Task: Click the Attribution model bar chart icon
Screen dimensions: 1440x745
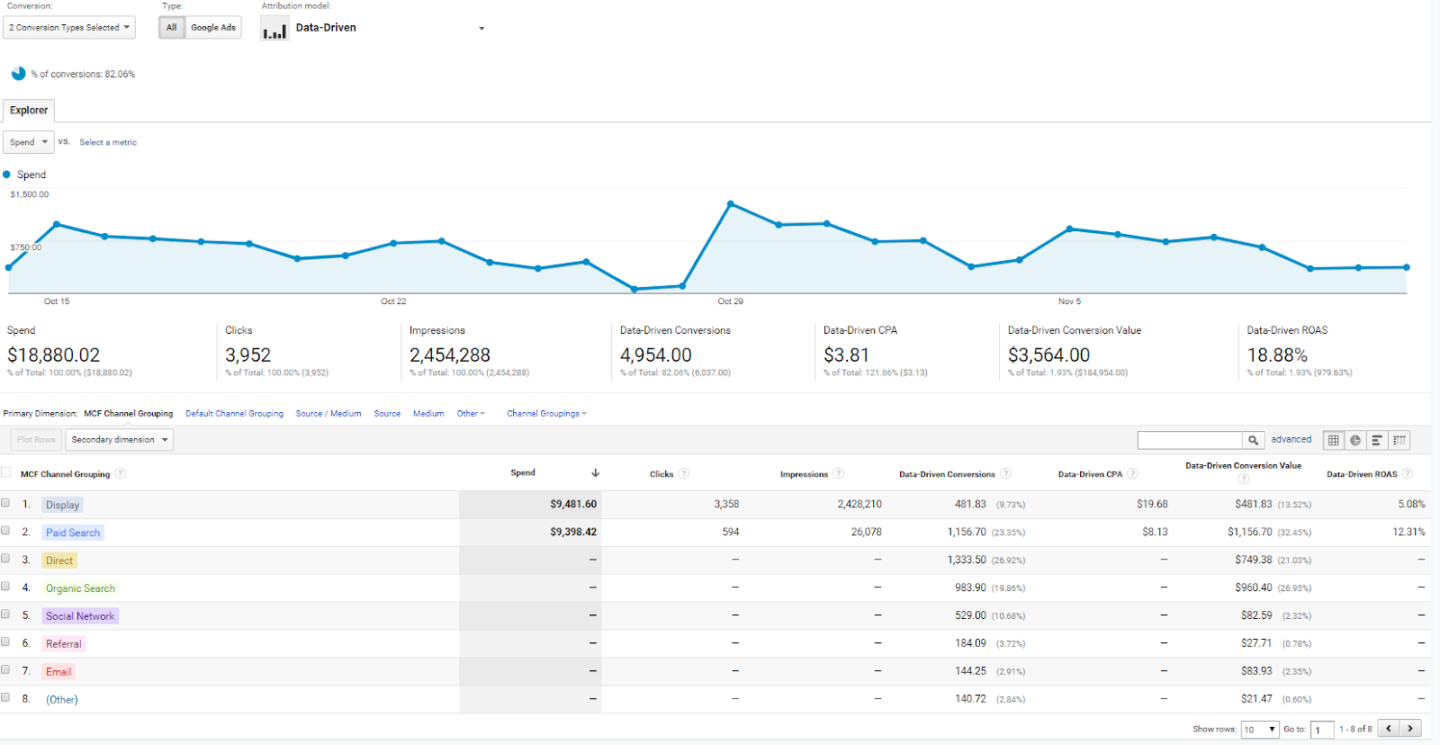Action: coord(274,27)
